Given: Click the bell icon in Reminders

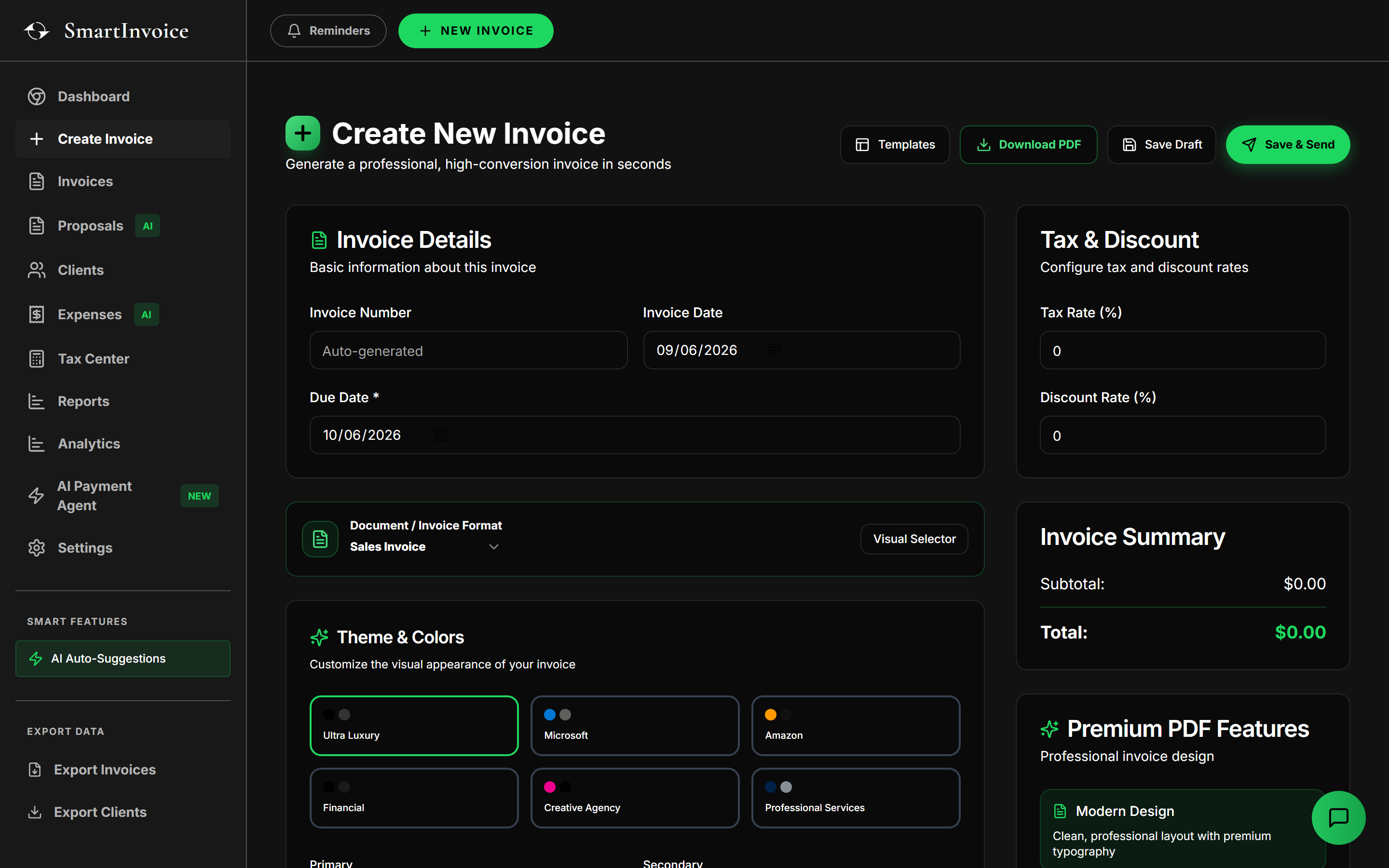Looking at the screenshot, I should [294, 30].
